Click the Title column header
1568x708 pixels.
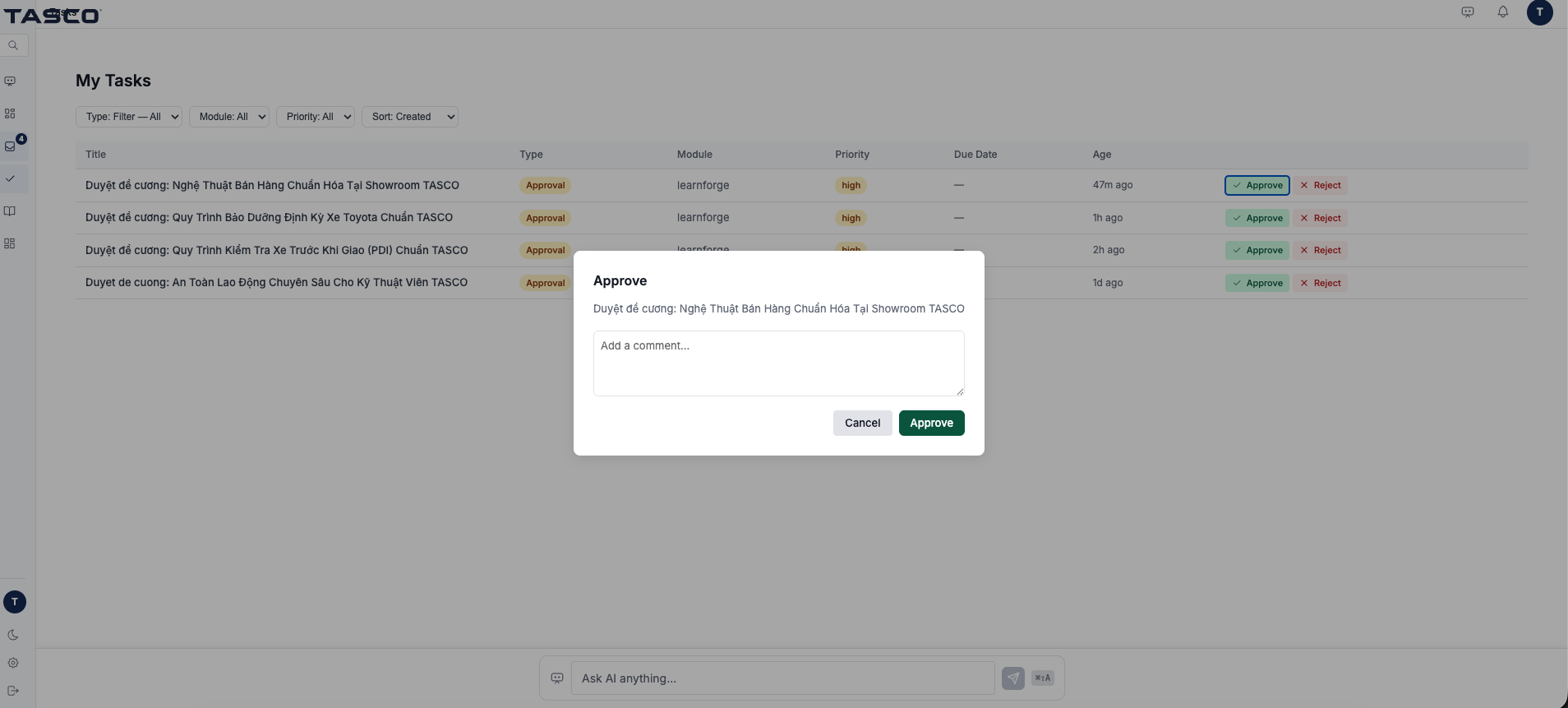click(x=95, y=155)
